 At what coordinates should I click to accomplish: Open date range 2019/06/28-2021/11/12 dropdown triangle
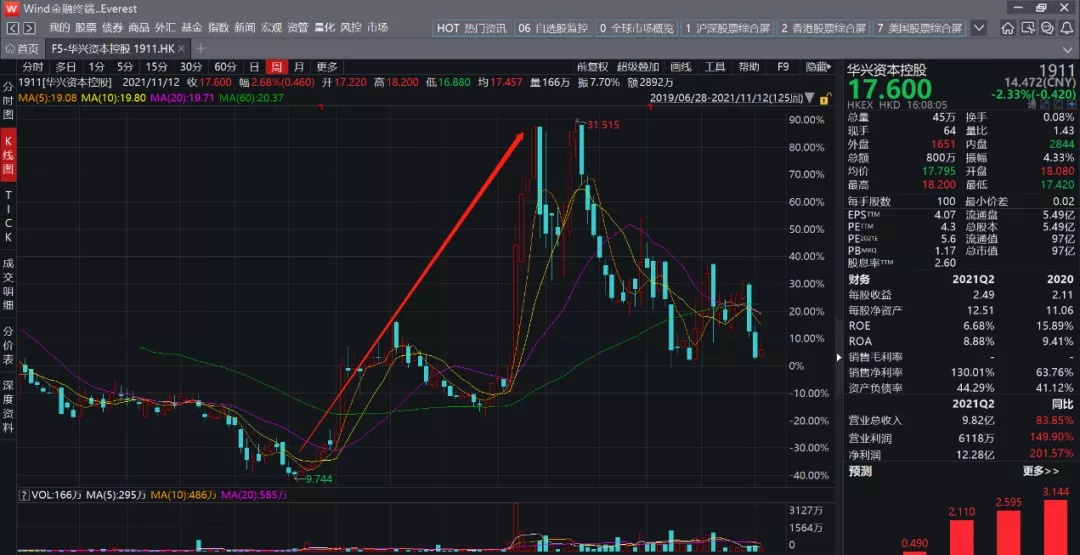809,98
